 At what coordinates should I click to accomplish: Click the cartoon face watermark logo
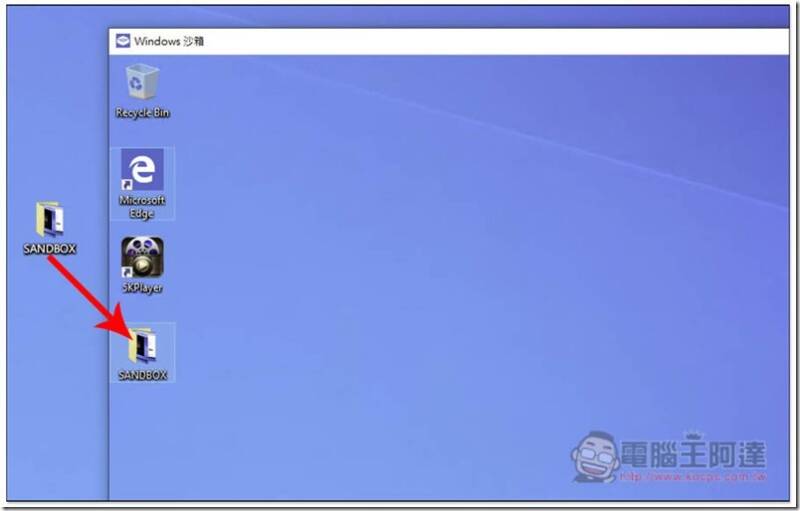(x=595, y=457)
